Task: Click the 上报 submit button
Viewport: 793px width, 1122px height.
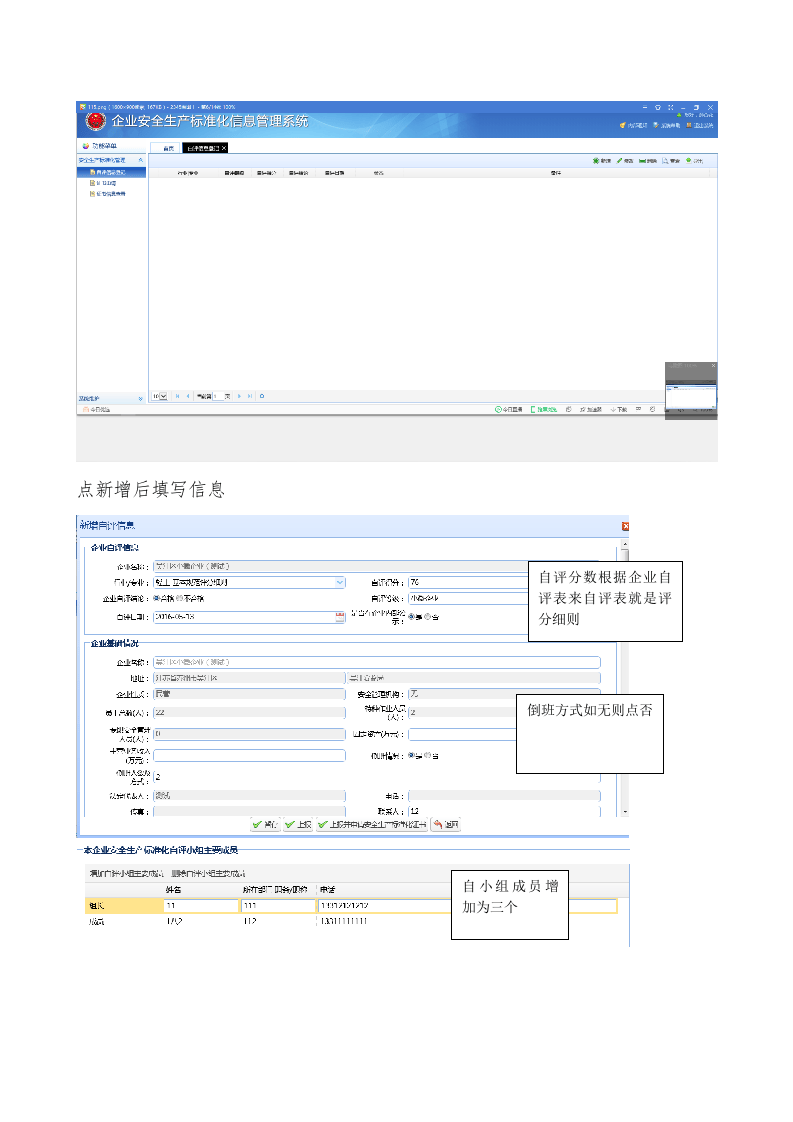Action: point(298,824)
